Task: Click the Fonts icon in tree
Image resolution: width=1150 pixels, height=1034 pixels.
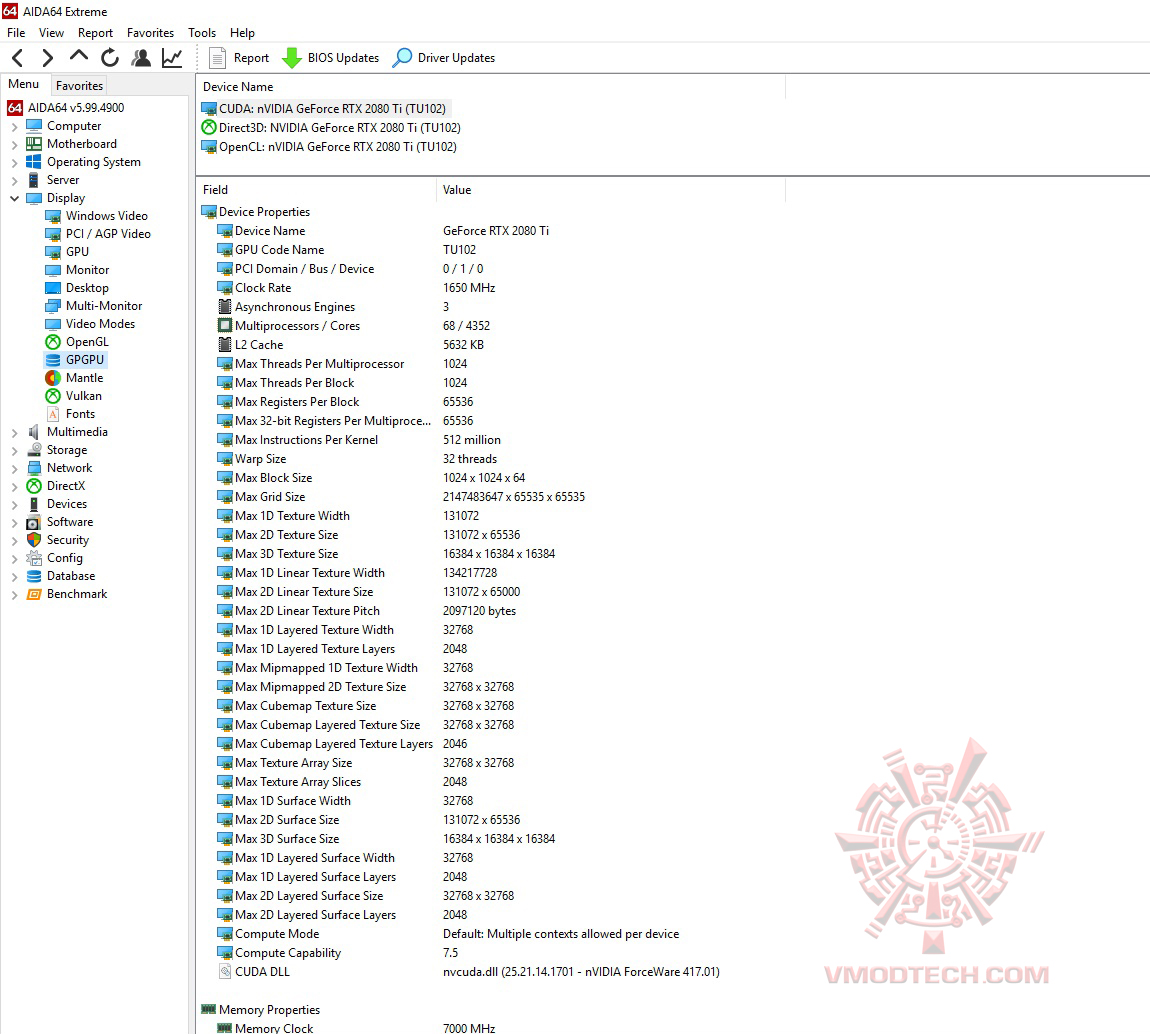Action: [53, 414]
